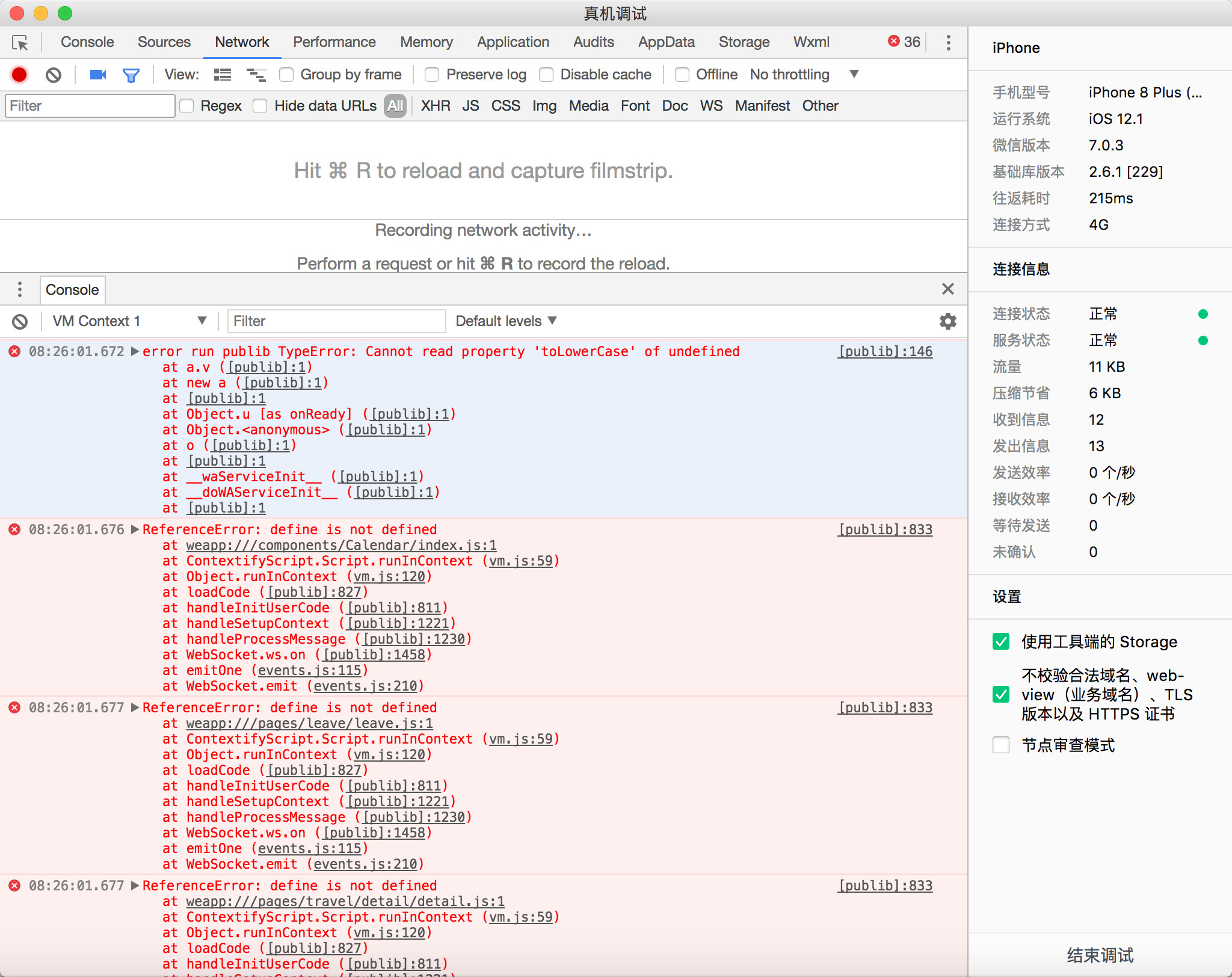1232x977 pixels.
Task: Open the No throttling dropdown
Action: pos(804,75)
